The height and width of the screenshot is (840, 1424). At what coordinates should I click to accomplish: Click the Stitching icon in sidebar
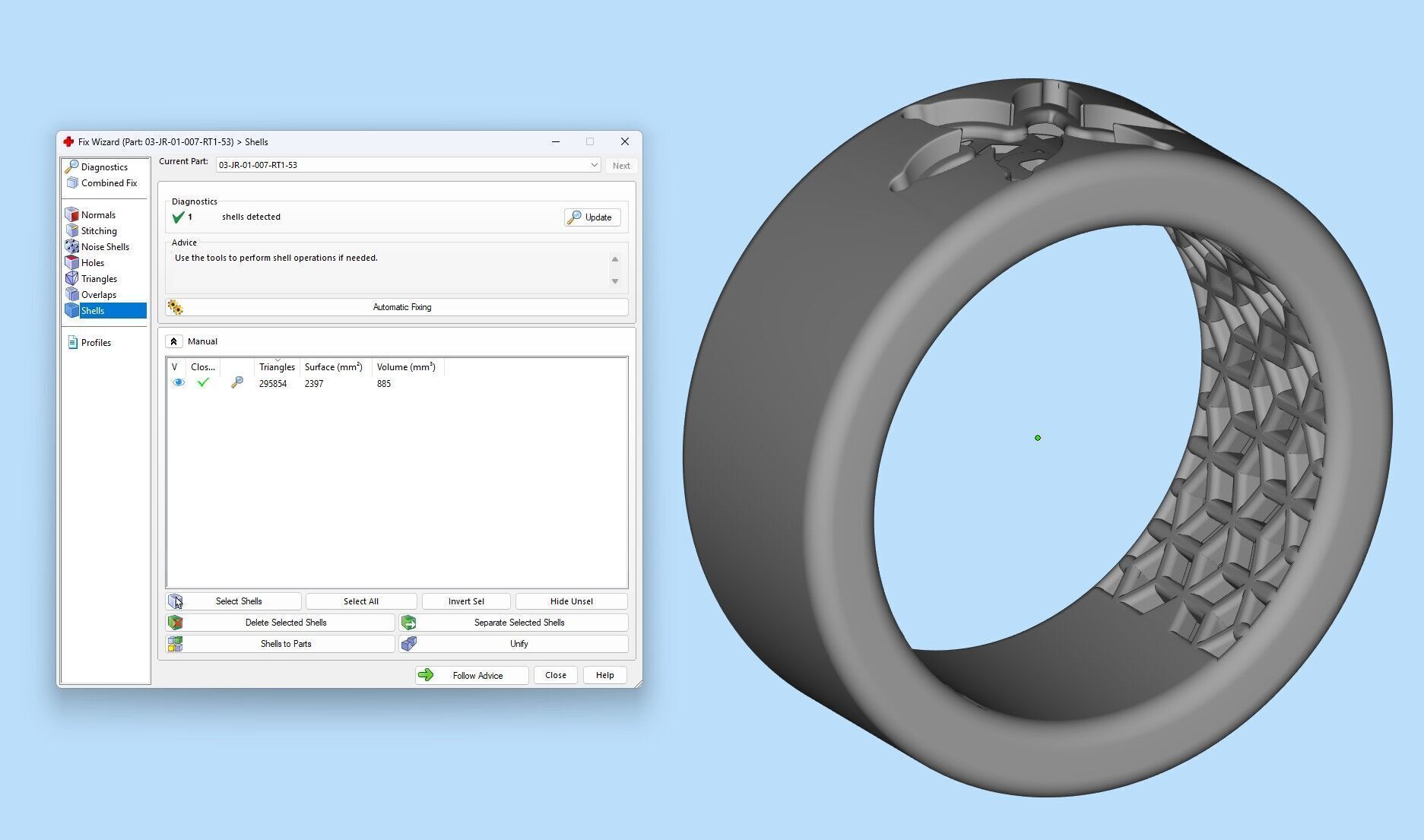coord(72,231)
